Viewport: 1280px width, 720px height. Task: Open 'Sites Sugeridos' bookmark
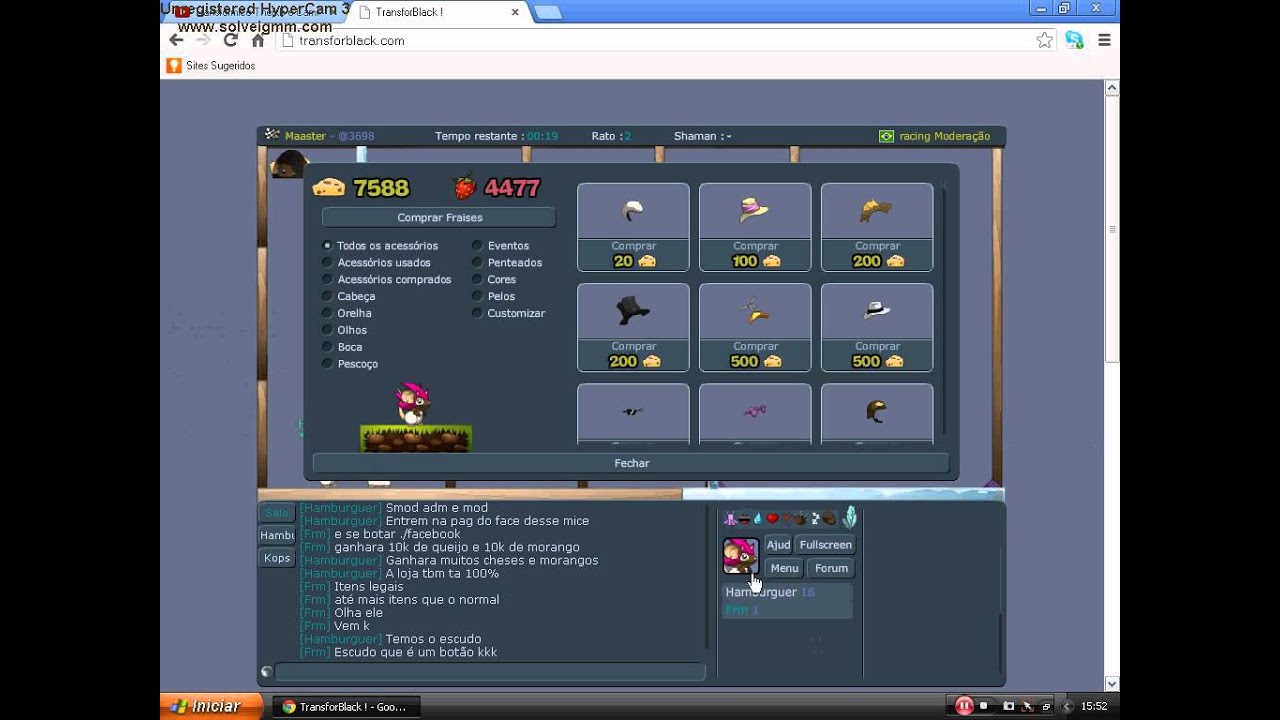(x=211, y=65)
